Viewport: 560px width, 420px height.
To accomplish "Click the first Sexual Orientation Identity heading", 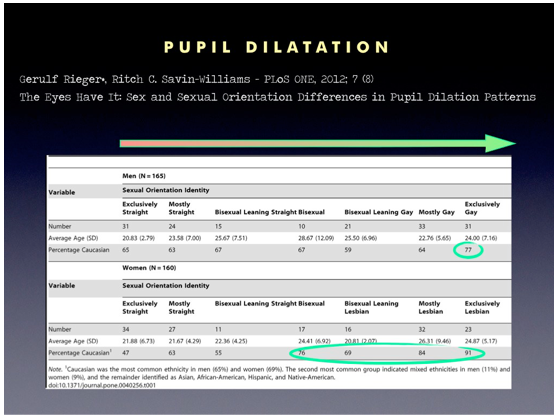I will pyautogui.click(x=166, y=190).
